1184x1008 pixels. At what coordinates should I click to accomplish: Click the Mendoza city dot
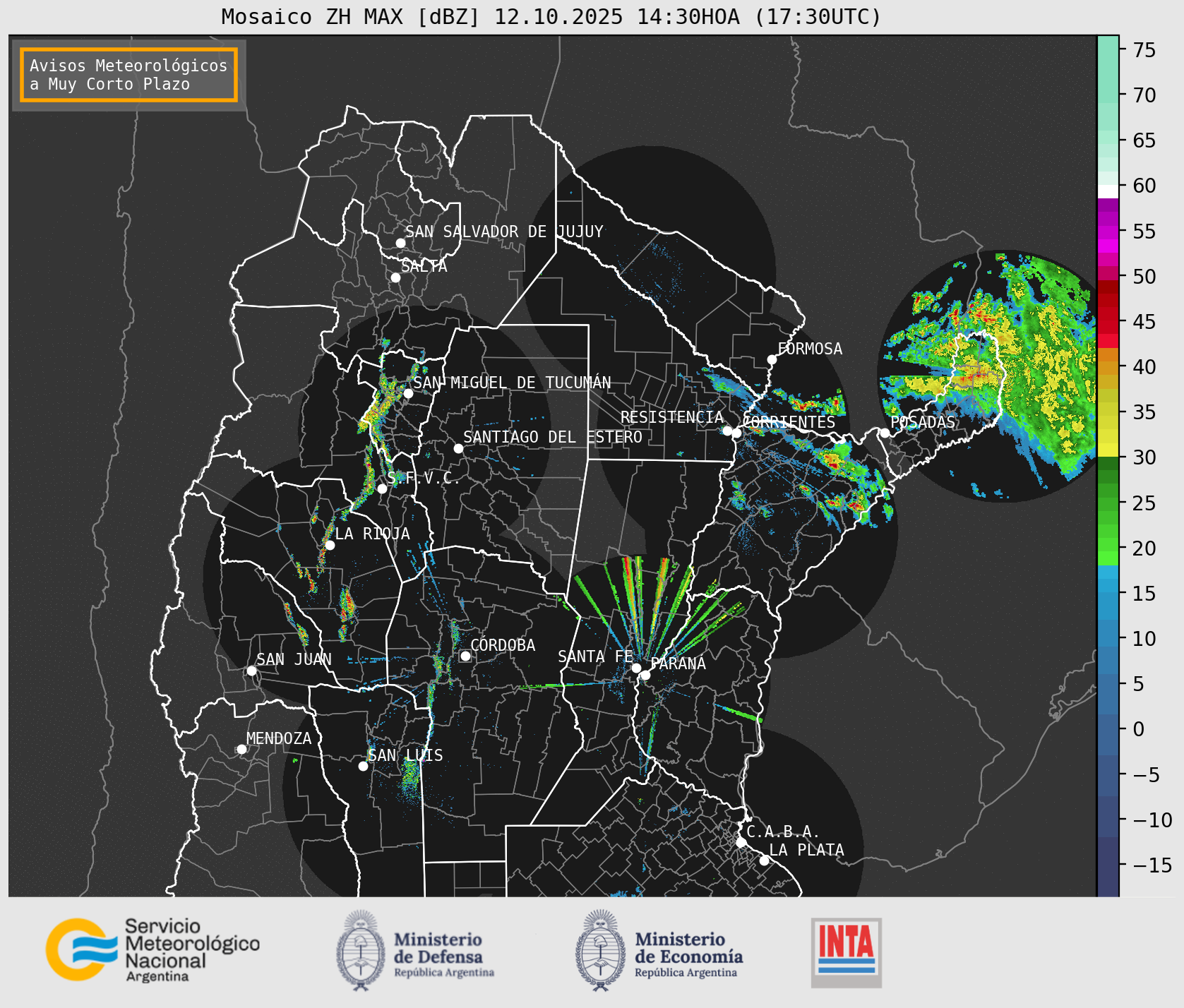241,749
